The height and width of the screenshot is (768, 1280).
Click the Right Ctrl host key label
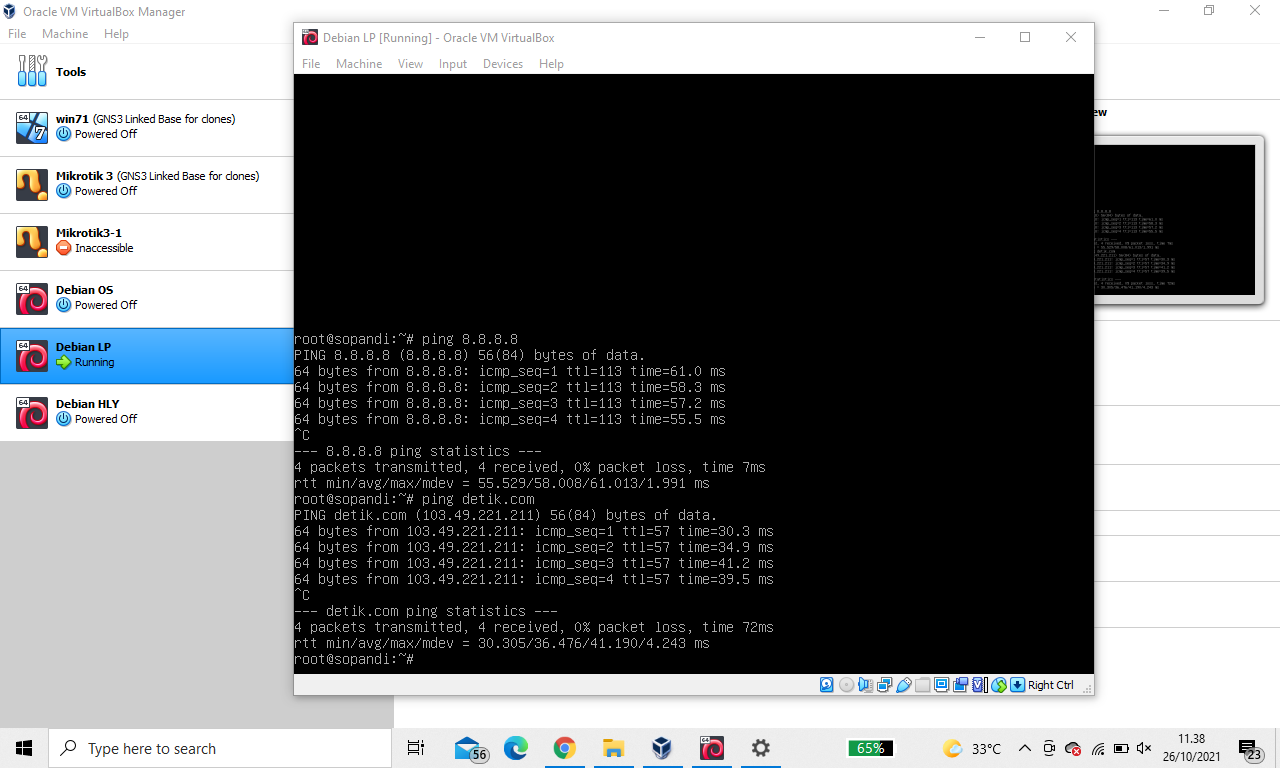pyautogui.click(x=1050, y=685)
